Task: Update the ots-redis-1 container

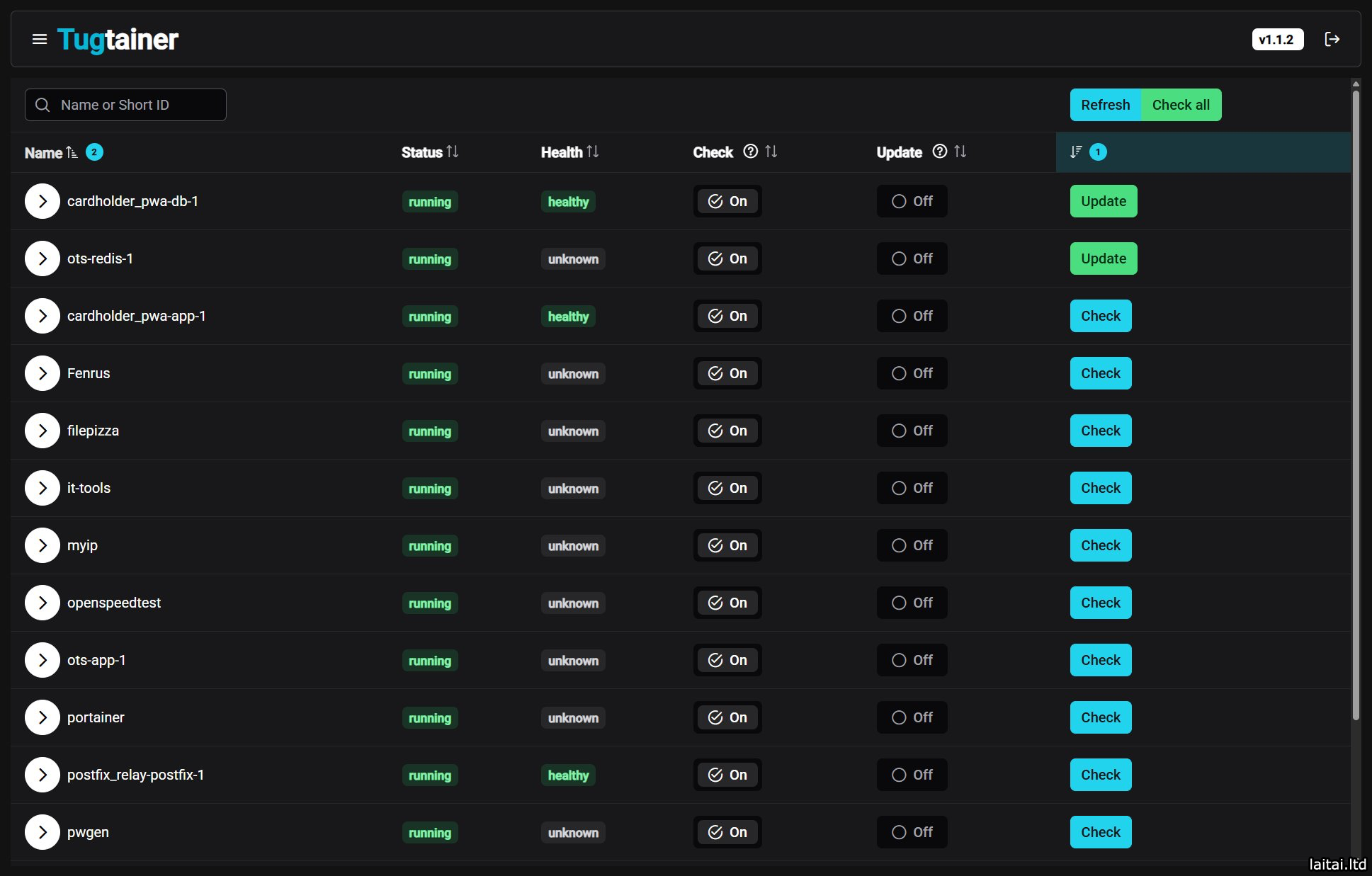Action: pos(1103,258)
